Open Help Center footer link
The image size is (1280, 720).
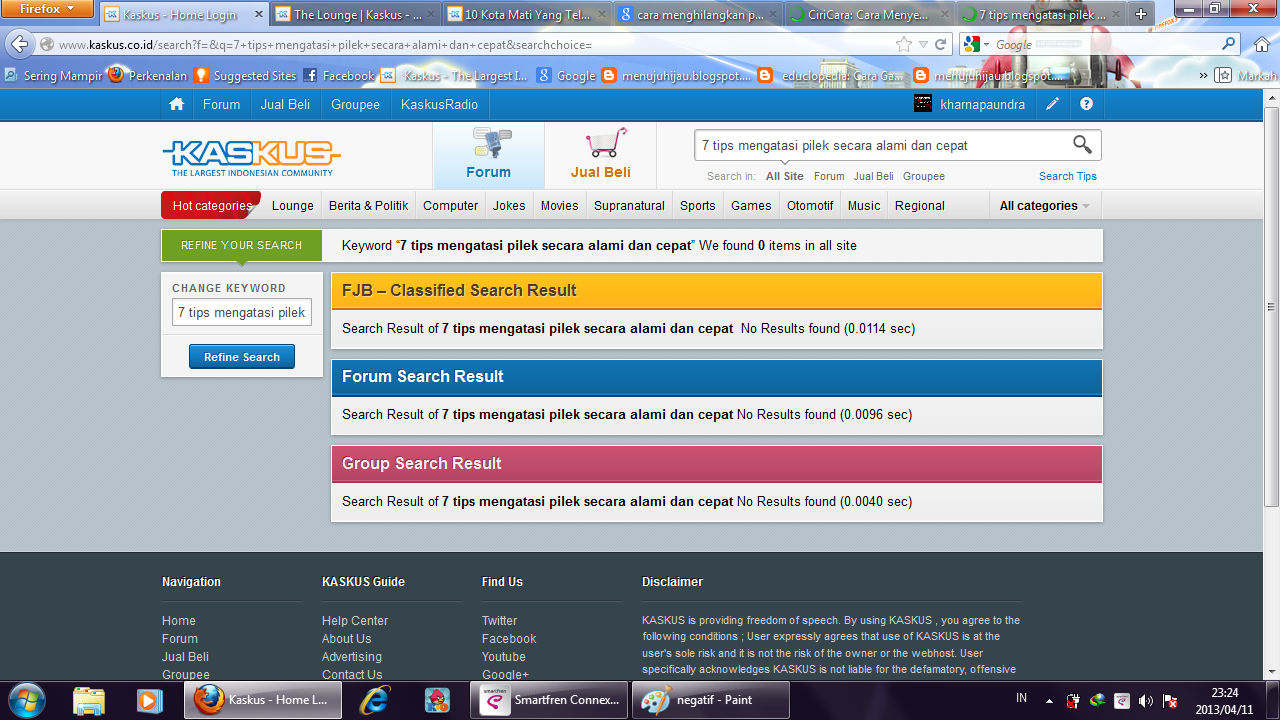[355, 621]
